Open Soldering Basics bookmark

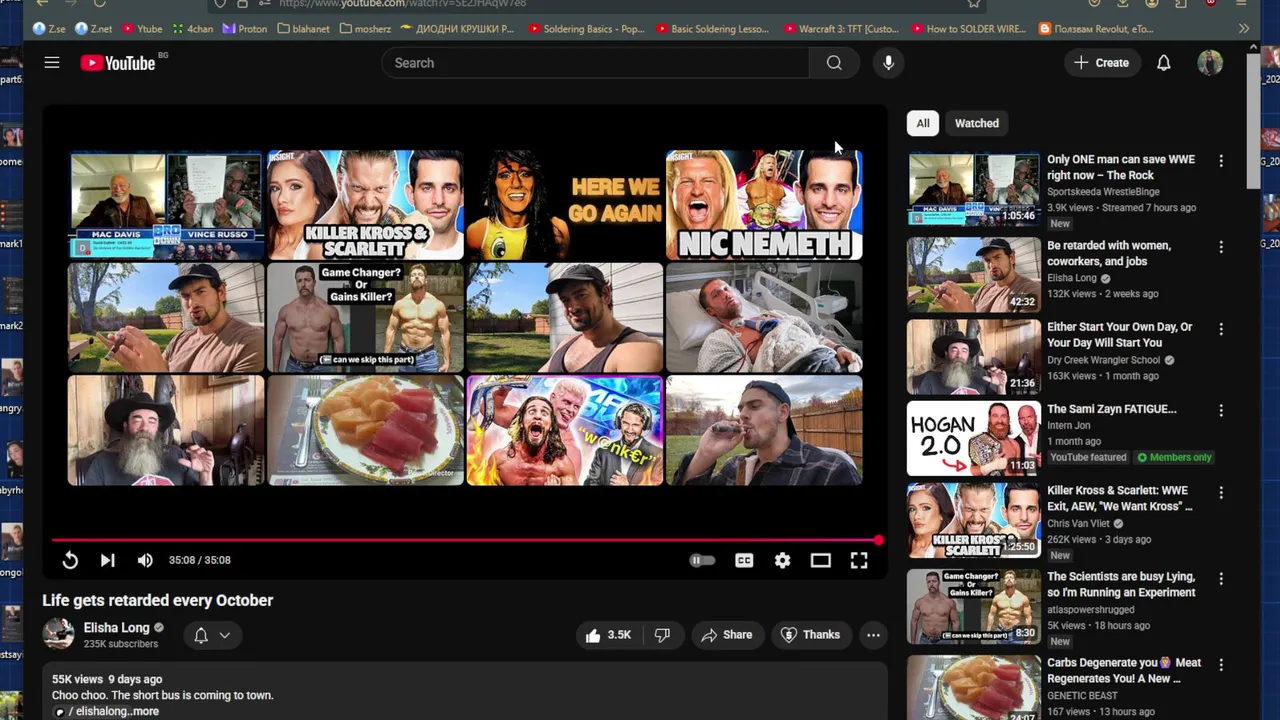(586, 29)
